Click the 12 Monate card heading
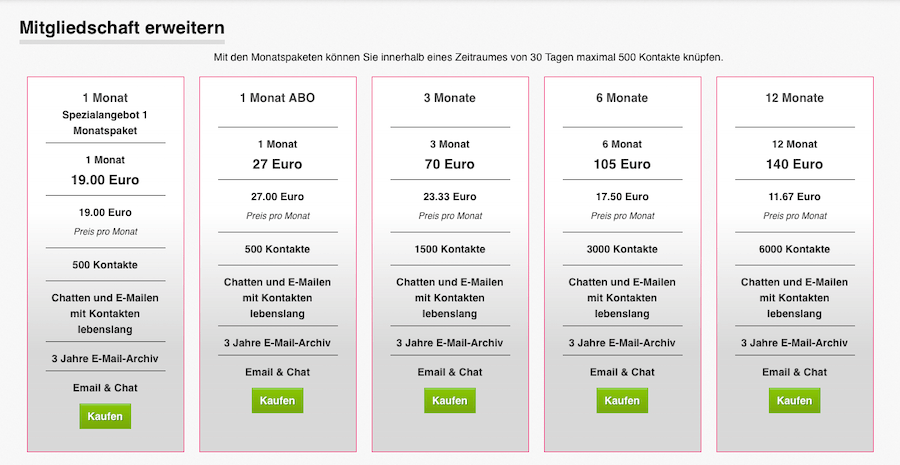The height and width of the screenshot is (465, 900). 794,98
